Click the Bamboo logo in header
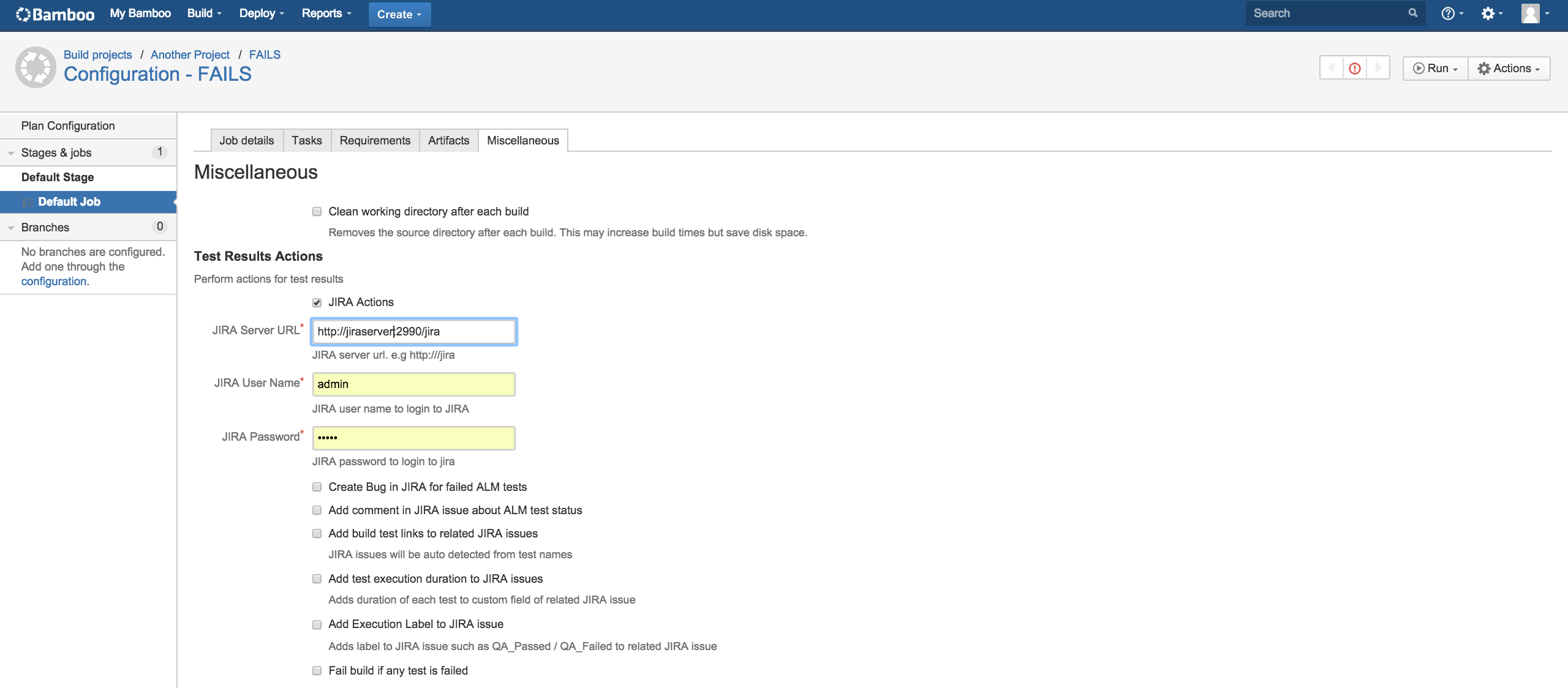Screen dimensions: 1568x688 [55, 13]
